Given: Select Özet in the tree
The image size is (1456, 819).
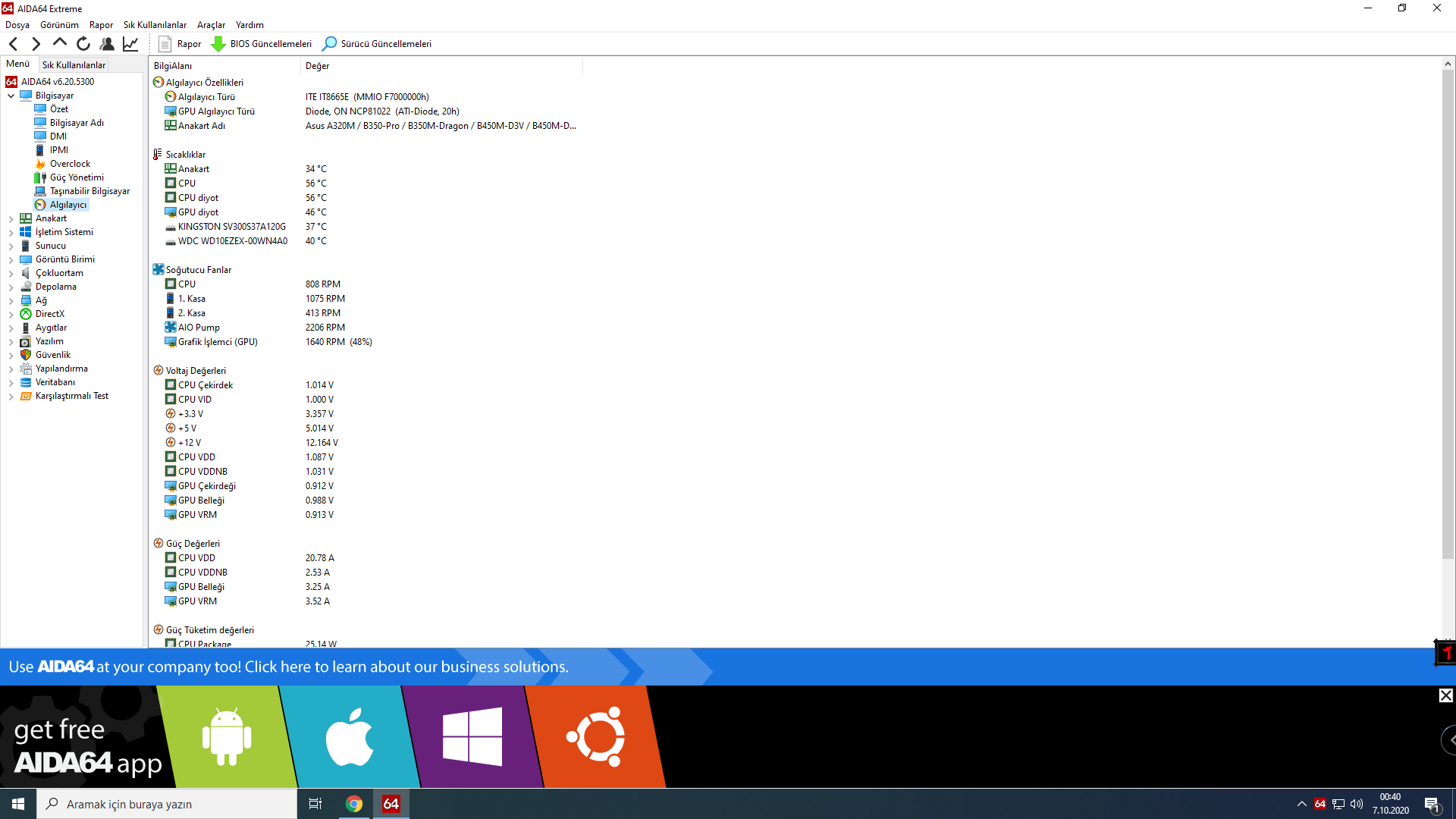Looking at the screenshot, I should 58,109.
